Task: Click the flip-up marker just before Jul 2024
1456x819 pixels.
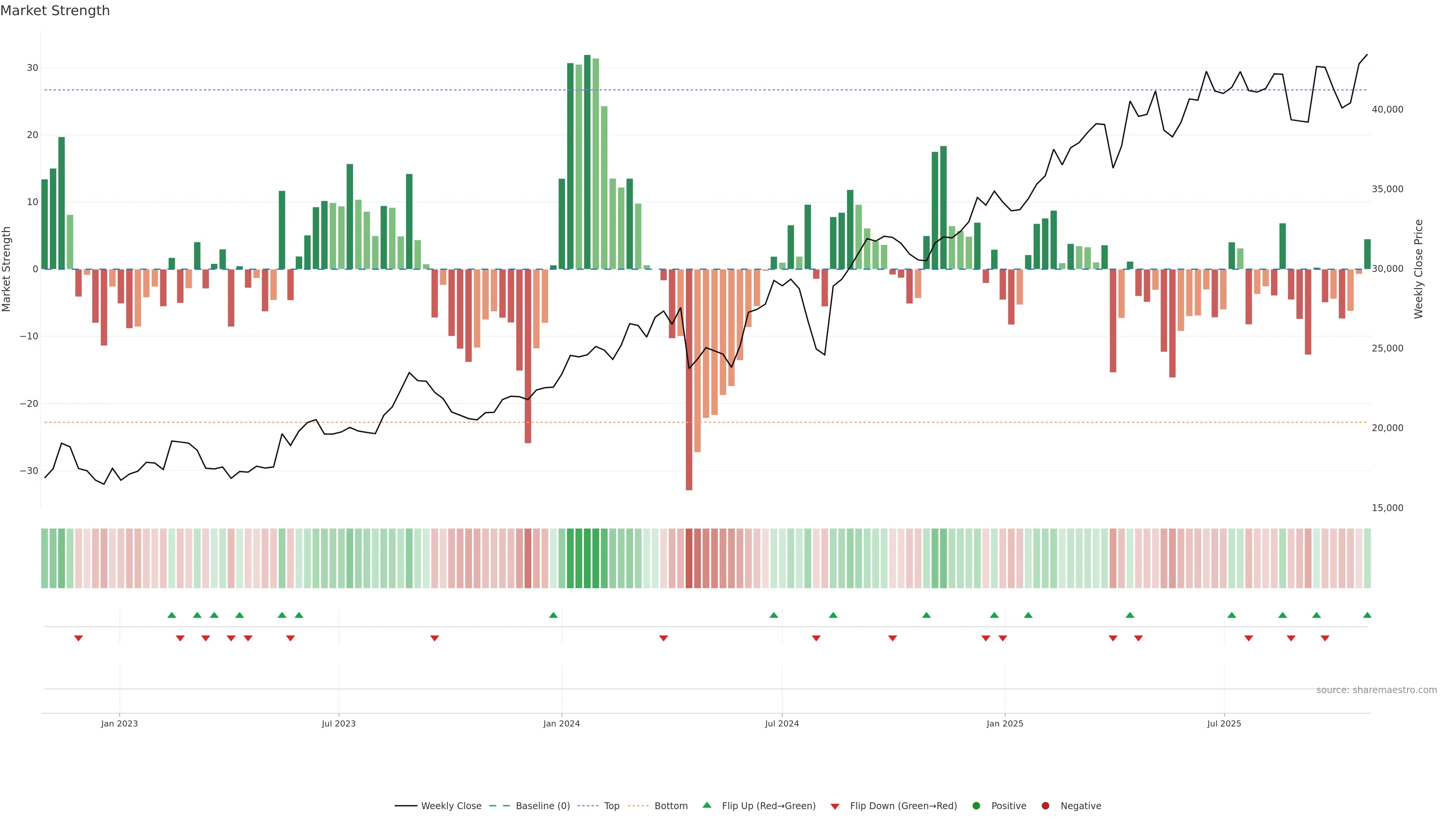Action: [774, 615]
